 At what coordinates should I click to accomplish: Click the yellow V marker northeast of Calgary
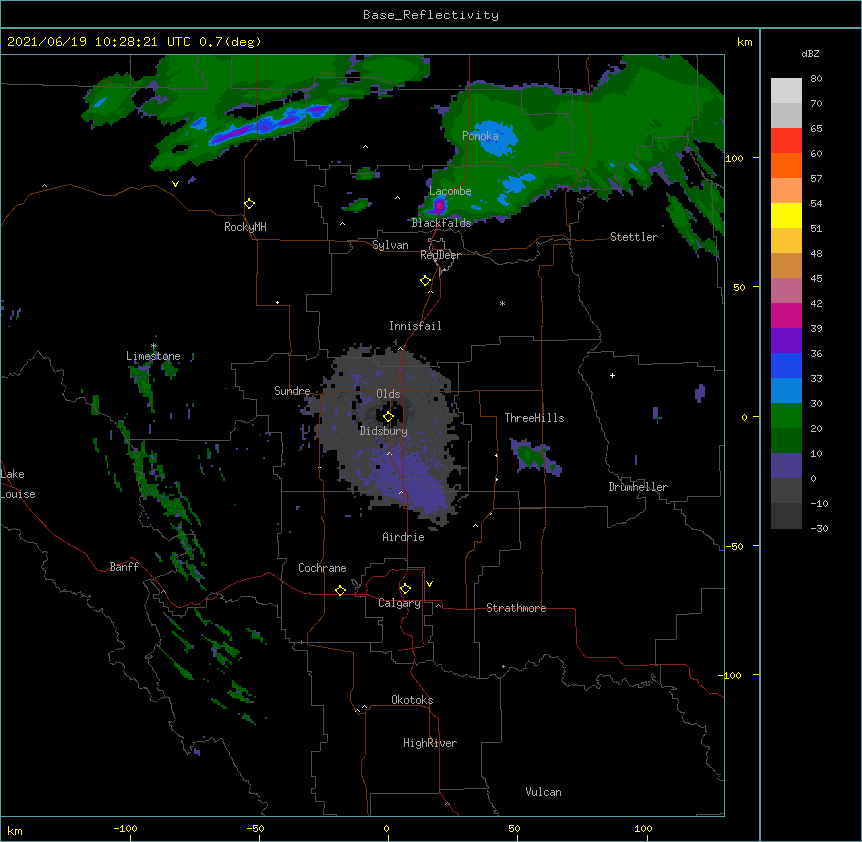point(429,584)
